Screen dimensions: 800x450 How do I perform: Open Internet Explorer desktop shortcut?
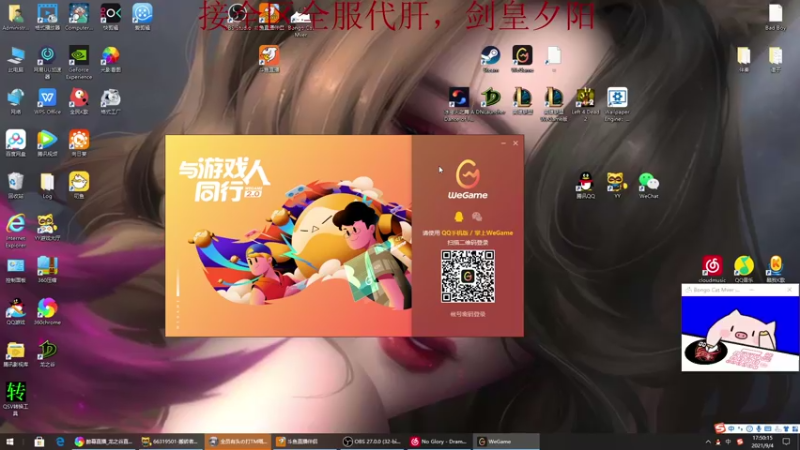15,231
